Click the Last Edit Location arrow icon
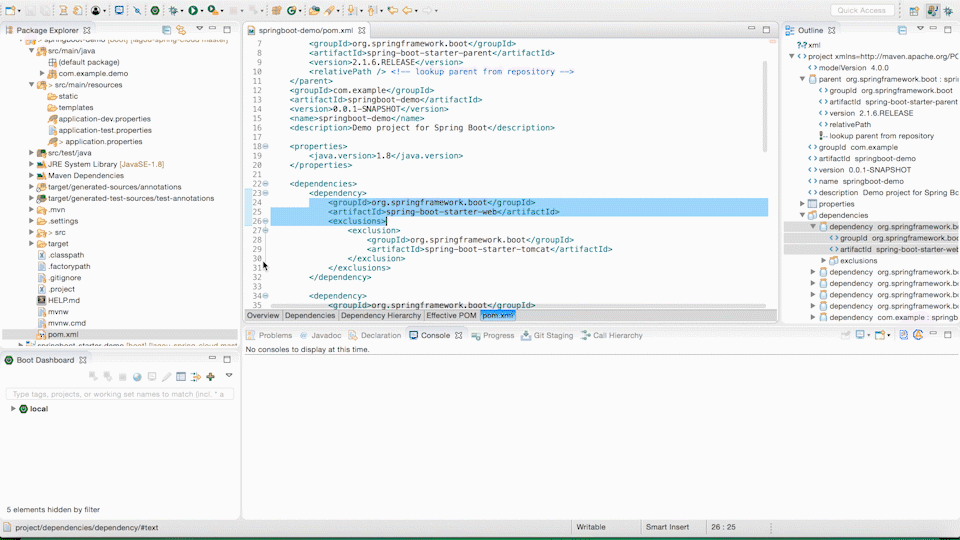The width and height of the screenshot is (960, 540). 392,10
